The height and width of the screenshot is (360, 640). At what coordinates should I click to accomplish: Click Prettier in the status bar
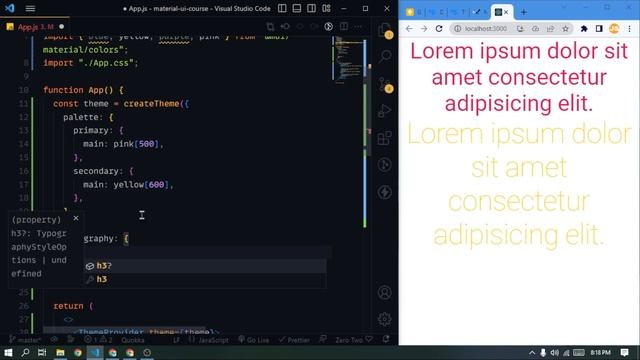point(295,340)
